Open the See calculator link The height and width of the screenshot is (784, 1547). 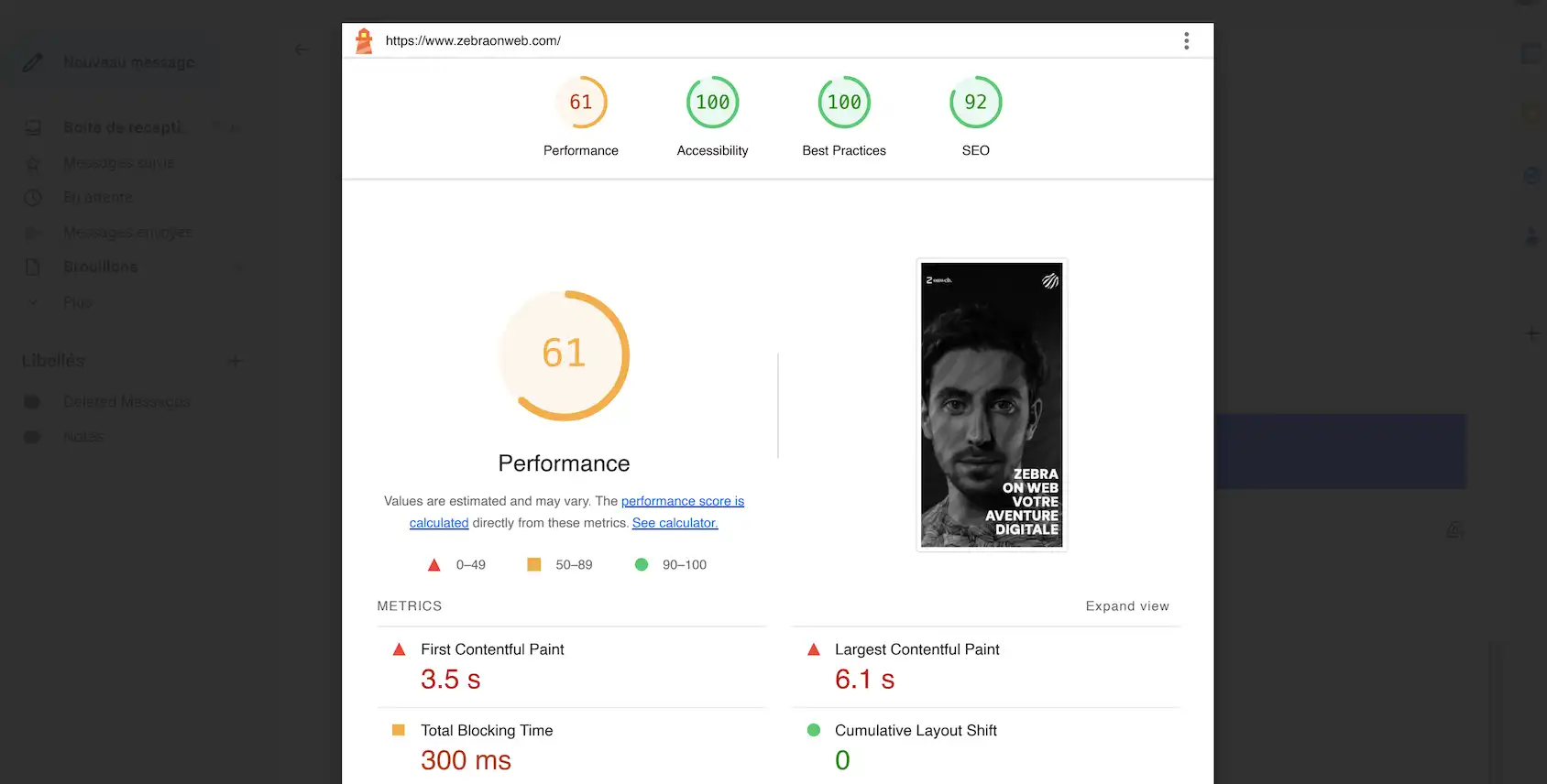[675, 523]
